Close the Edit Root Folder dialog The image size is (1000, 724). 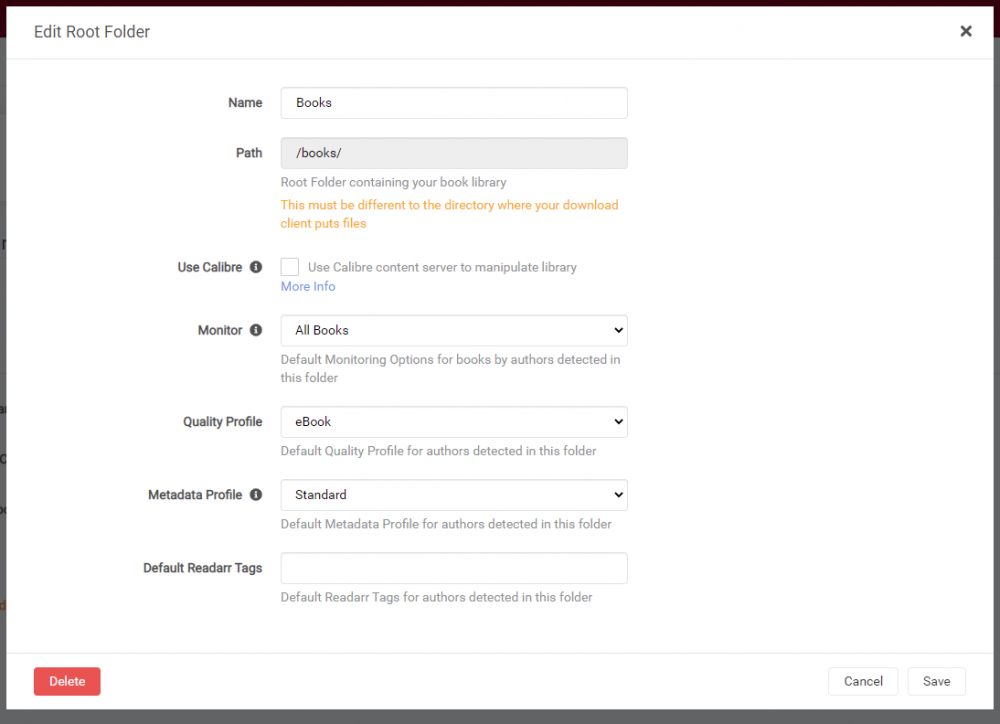966,31
